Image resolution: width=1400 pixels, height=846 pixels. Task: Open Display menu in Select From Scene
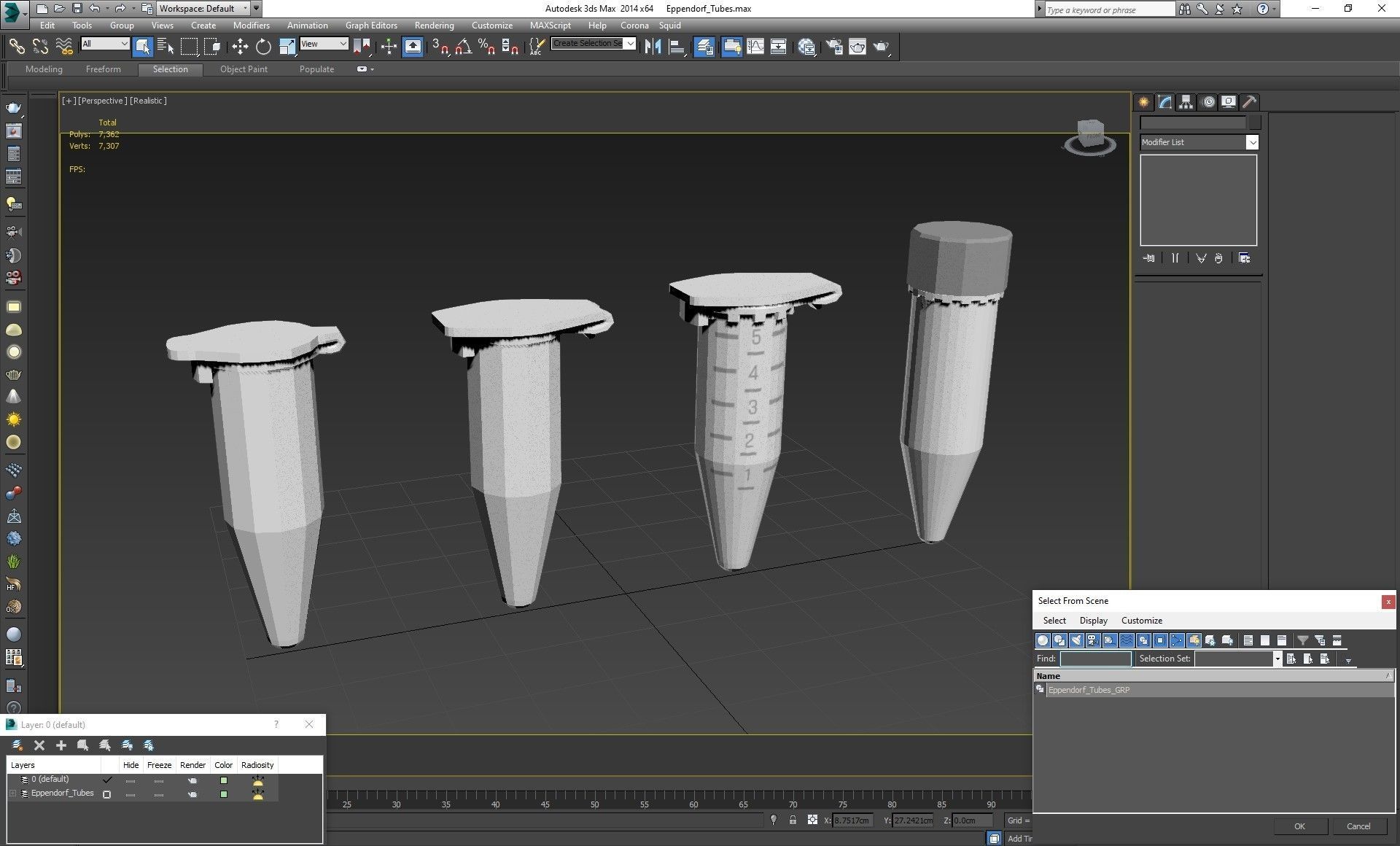coord(1093,621)
